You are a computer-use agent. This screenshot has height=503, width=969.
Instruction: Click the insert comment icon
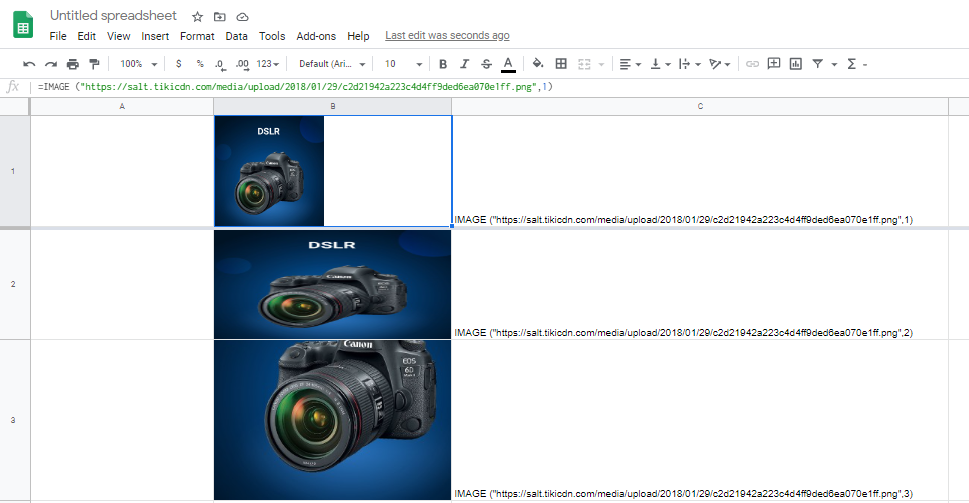pos(774,64)
